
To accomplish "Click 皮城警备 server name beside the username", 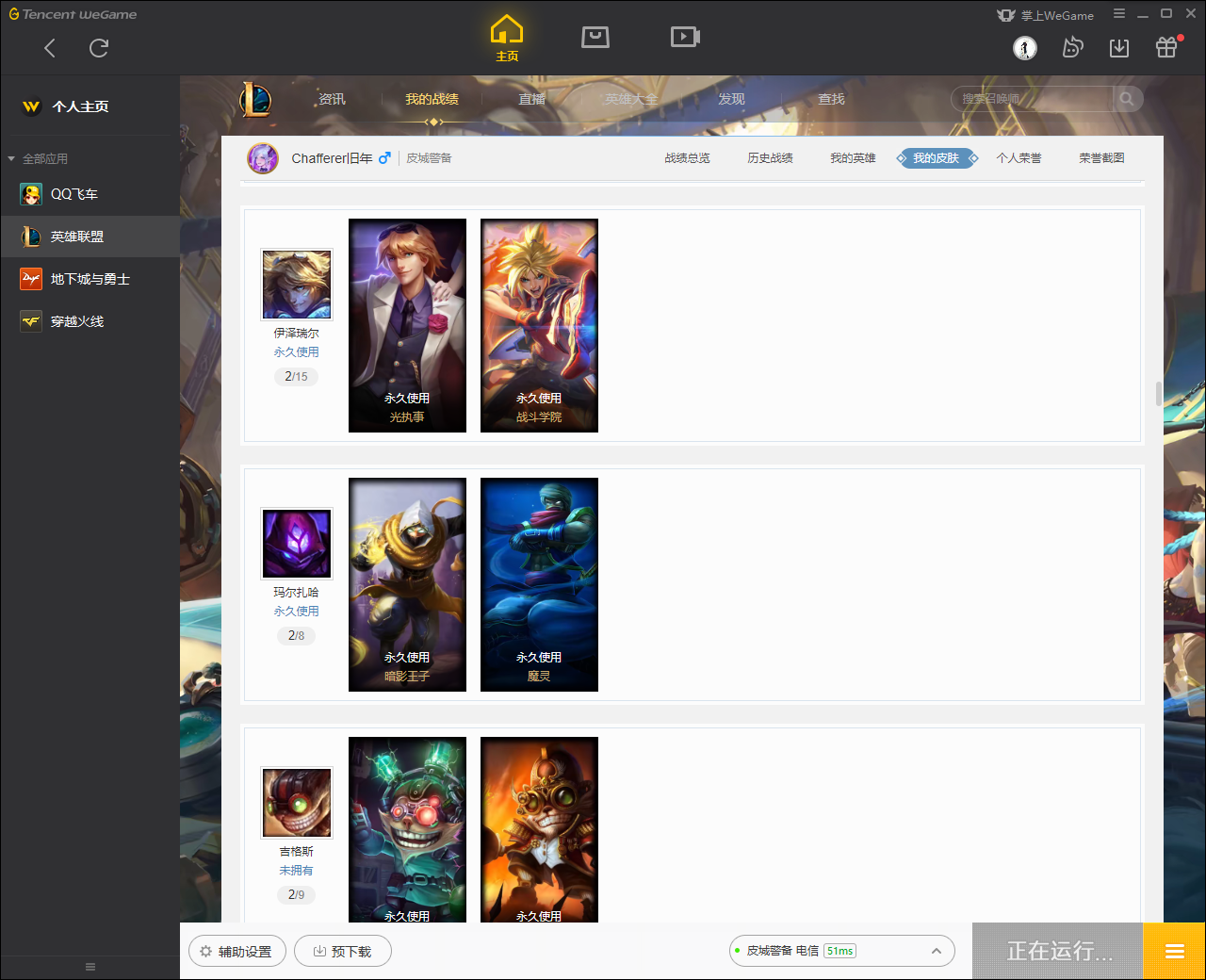I will tap(429, 158).
